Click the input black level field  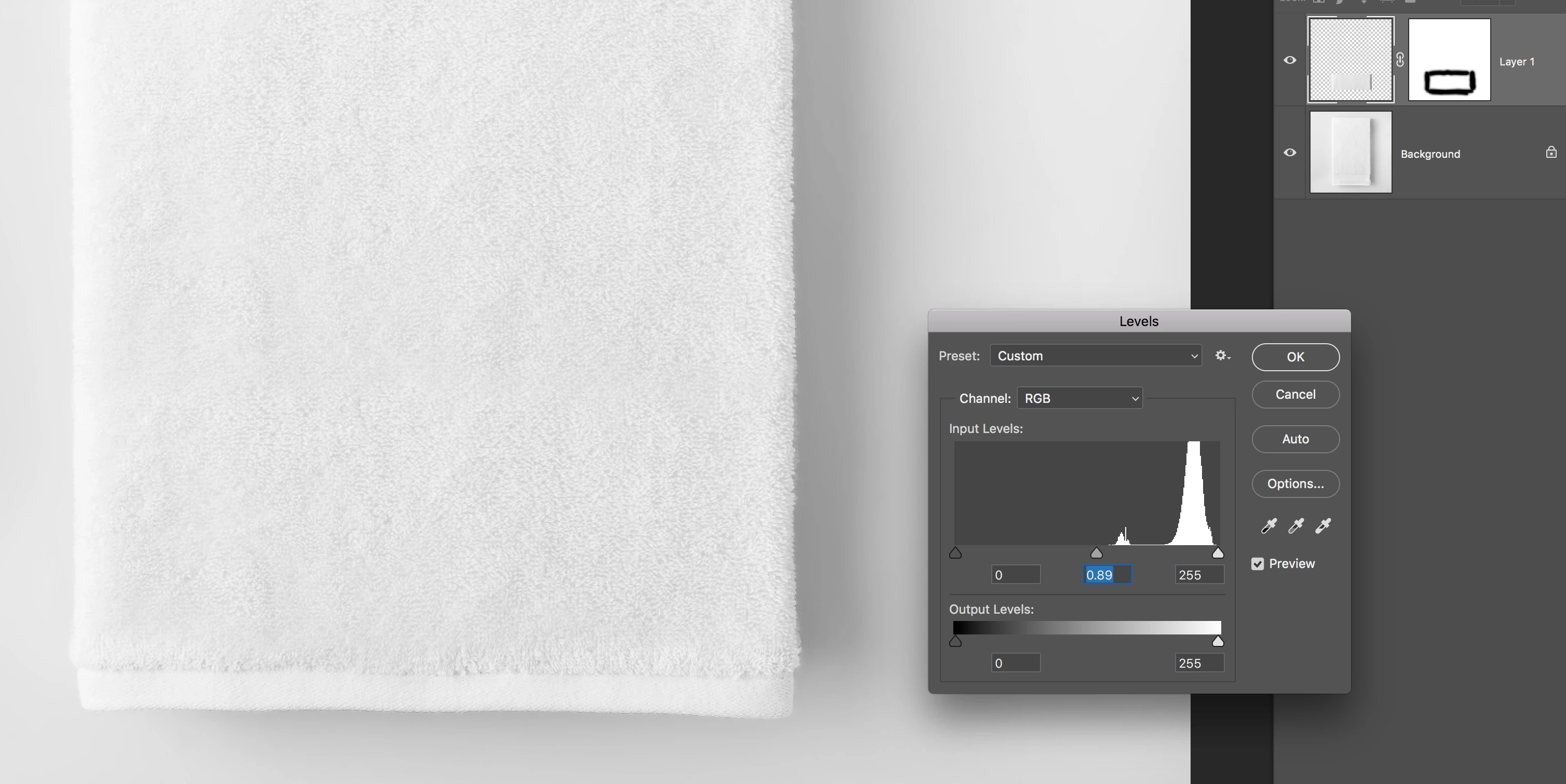coord(1015,575)
